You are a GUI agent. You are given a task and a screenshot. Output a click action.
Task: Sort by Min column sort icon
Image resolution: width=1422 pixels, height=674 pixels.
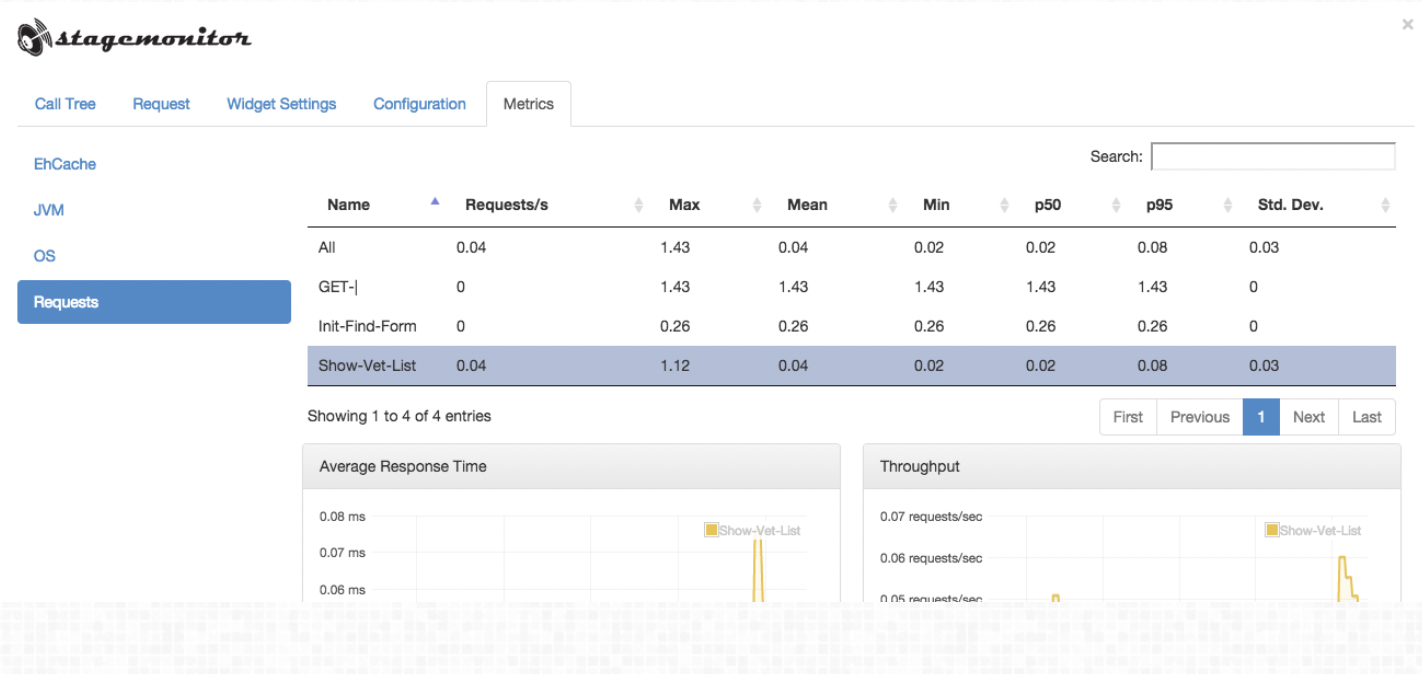coord(1005,205)
